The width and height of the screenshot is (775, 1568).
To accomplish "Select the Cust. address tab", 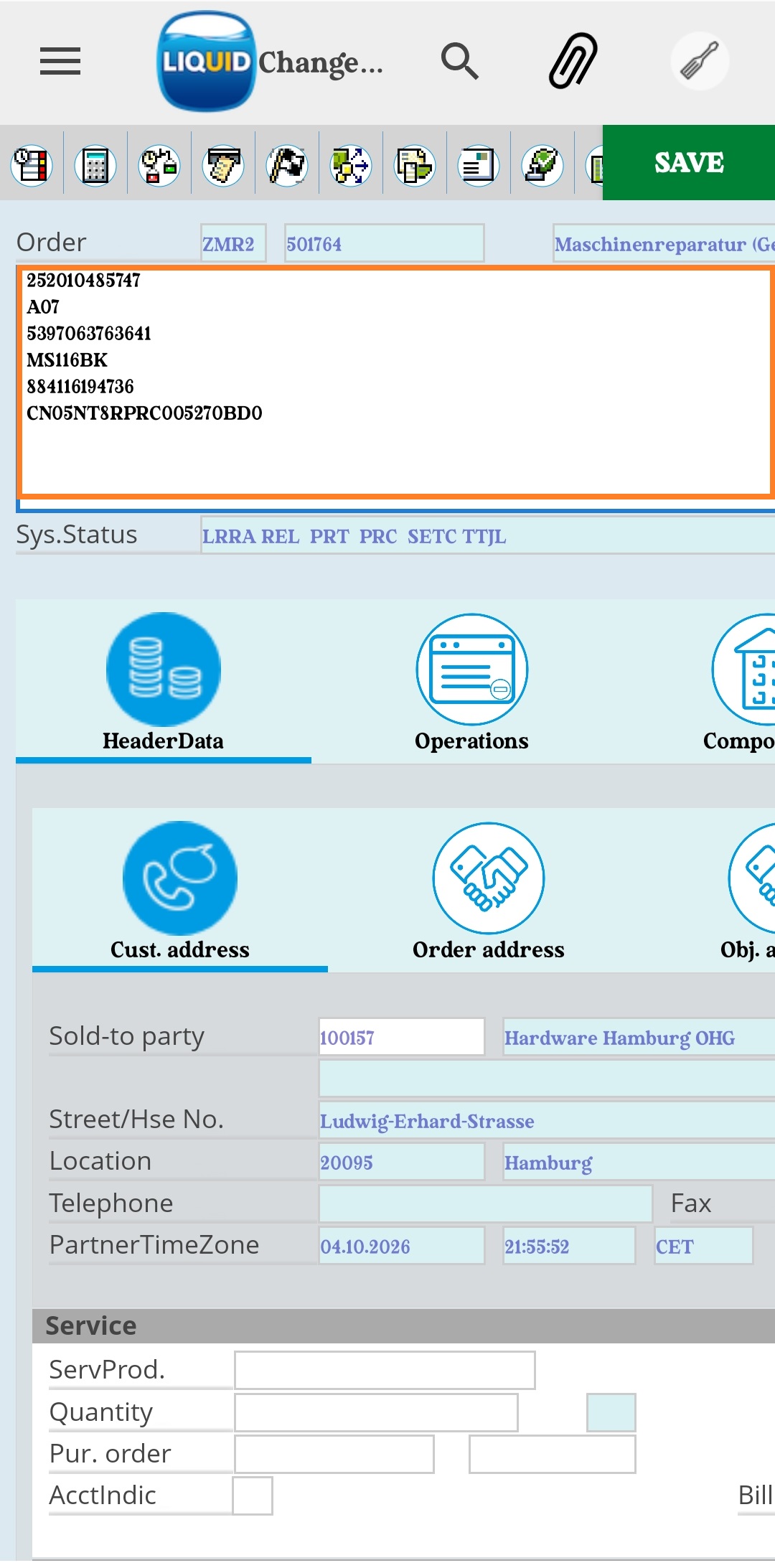I will point(180,891).
